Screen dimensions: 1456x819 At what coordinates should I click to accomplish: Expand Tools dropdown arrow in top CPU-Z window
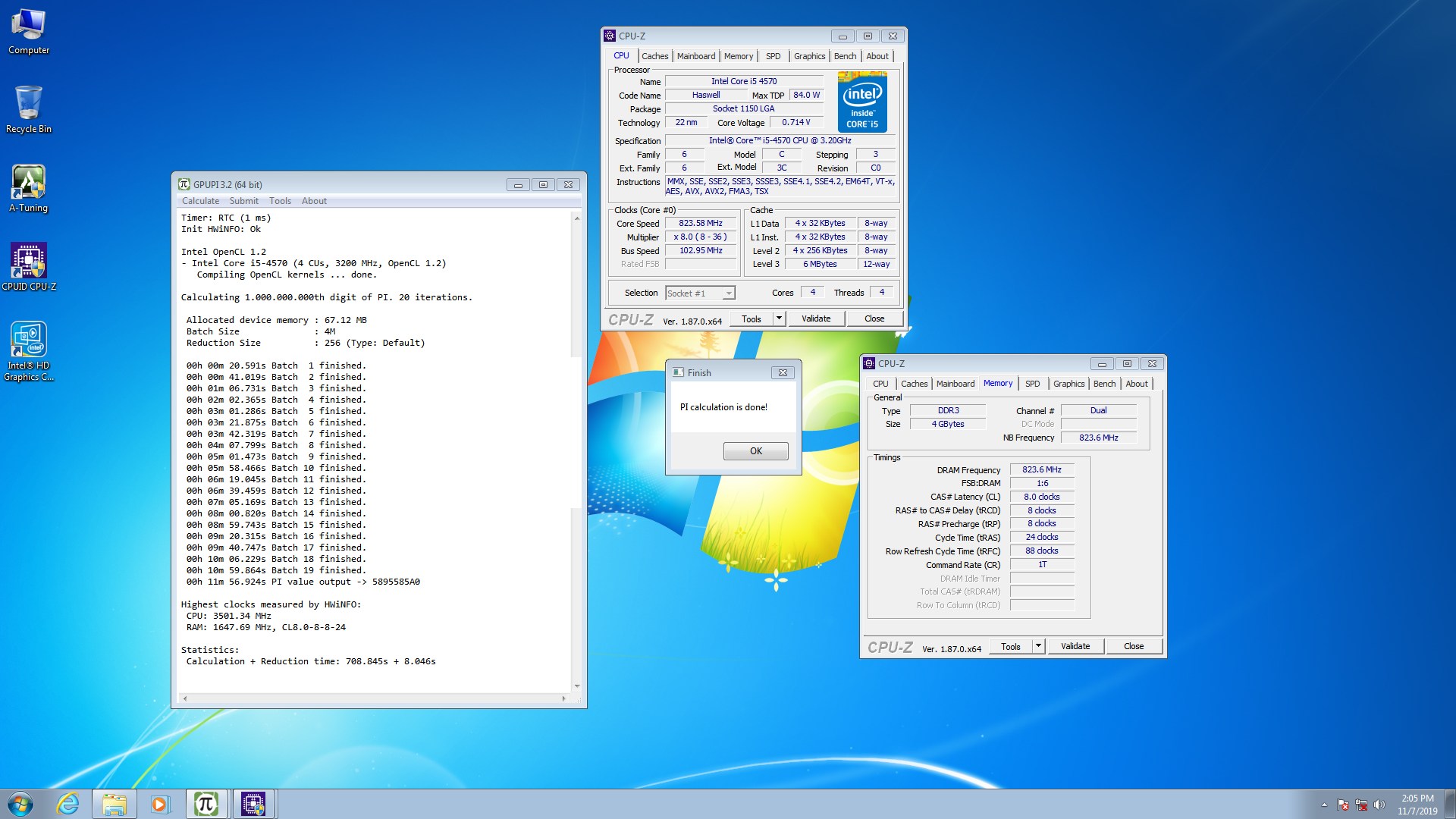pyautogui.click(x=779, y=319)
